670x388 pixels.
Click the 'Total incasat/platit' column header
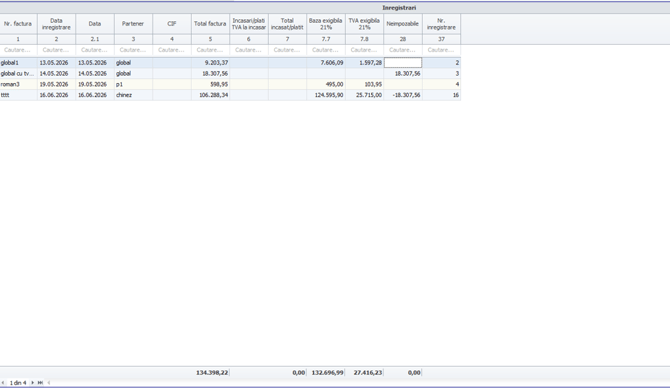pyautogui.click(x=288, y=24)
